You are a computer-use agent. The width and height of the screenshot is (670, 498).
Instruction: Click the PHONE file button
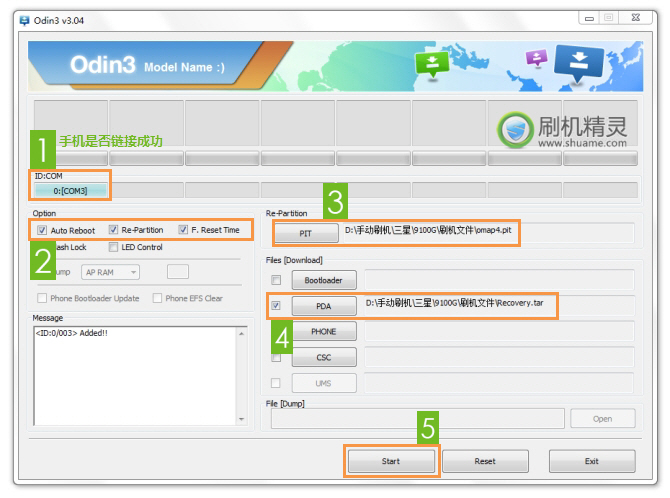[324, 332]
